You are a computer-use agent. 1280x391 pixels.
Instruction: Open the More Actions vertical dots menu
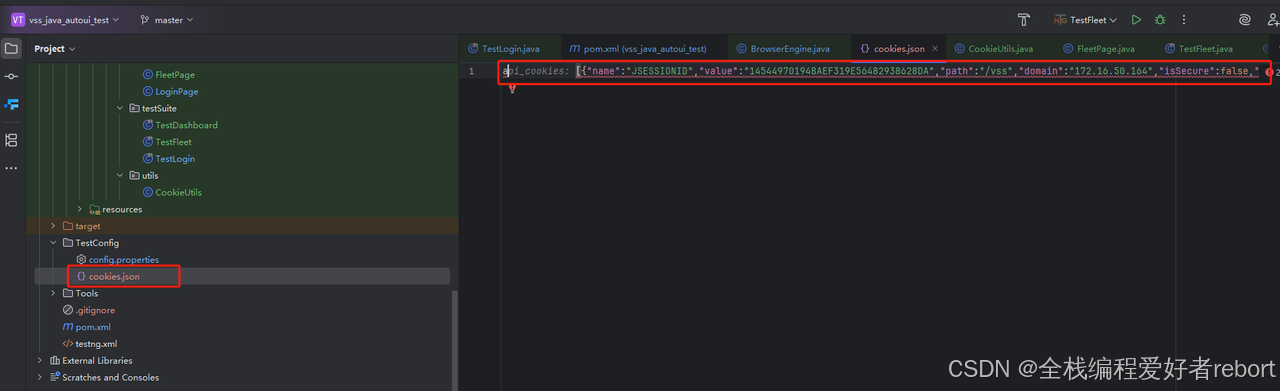pyautogui.click(x=1184, y=19)
